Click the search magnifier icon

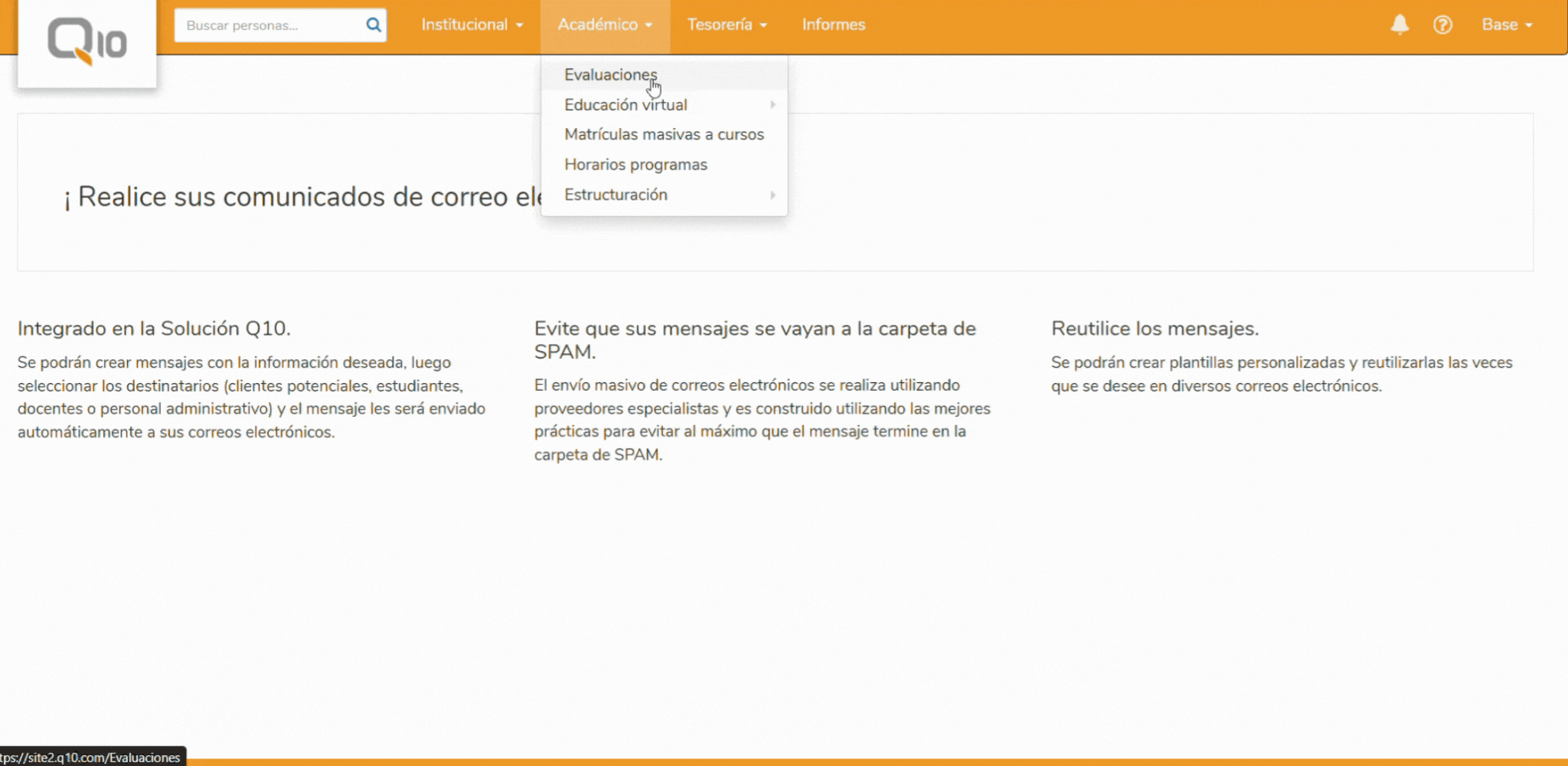point(373,25)
